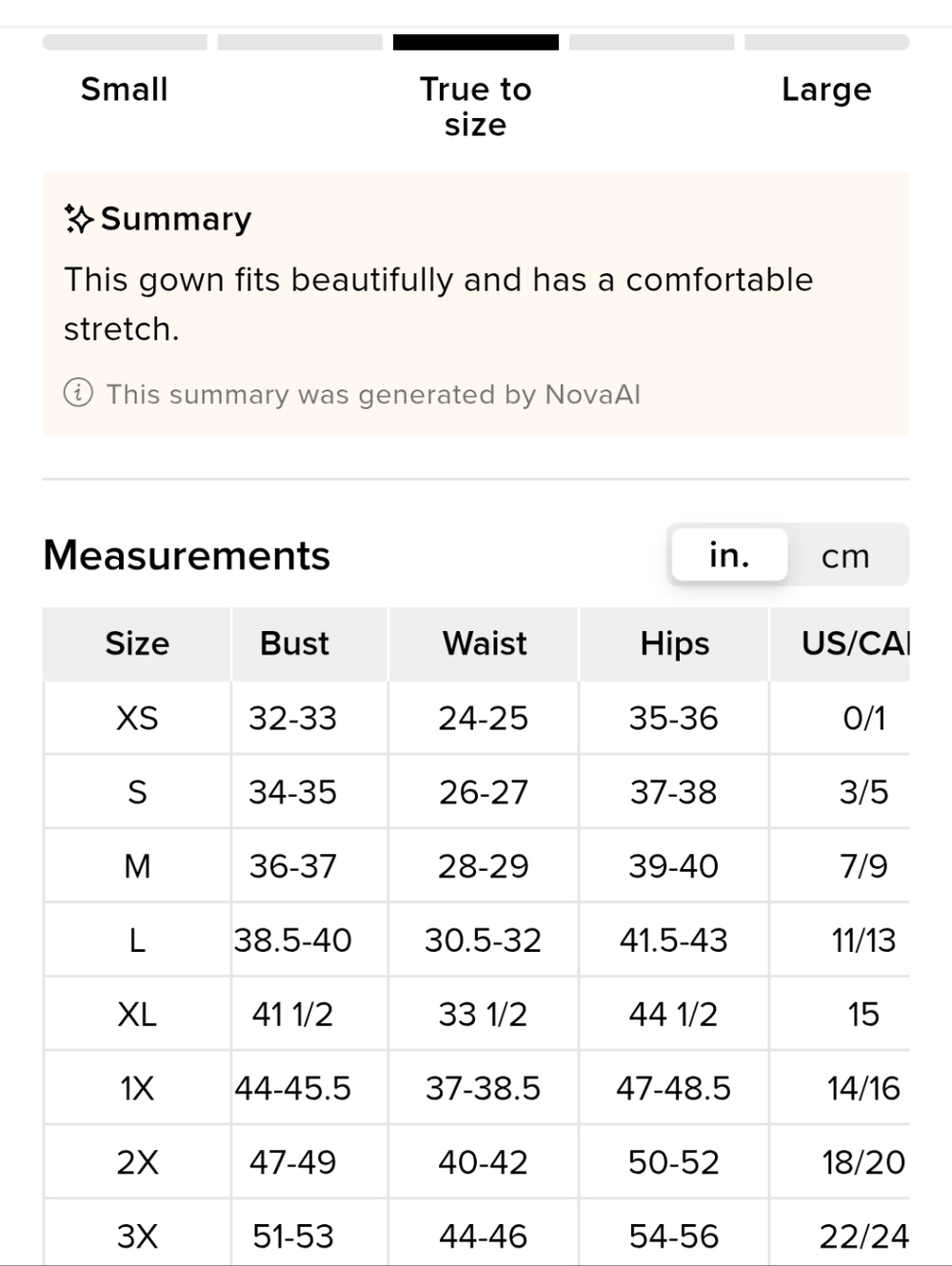Click the sparkle icon next to Summary
The image size is (952, 1266).
tap(78, 219)
